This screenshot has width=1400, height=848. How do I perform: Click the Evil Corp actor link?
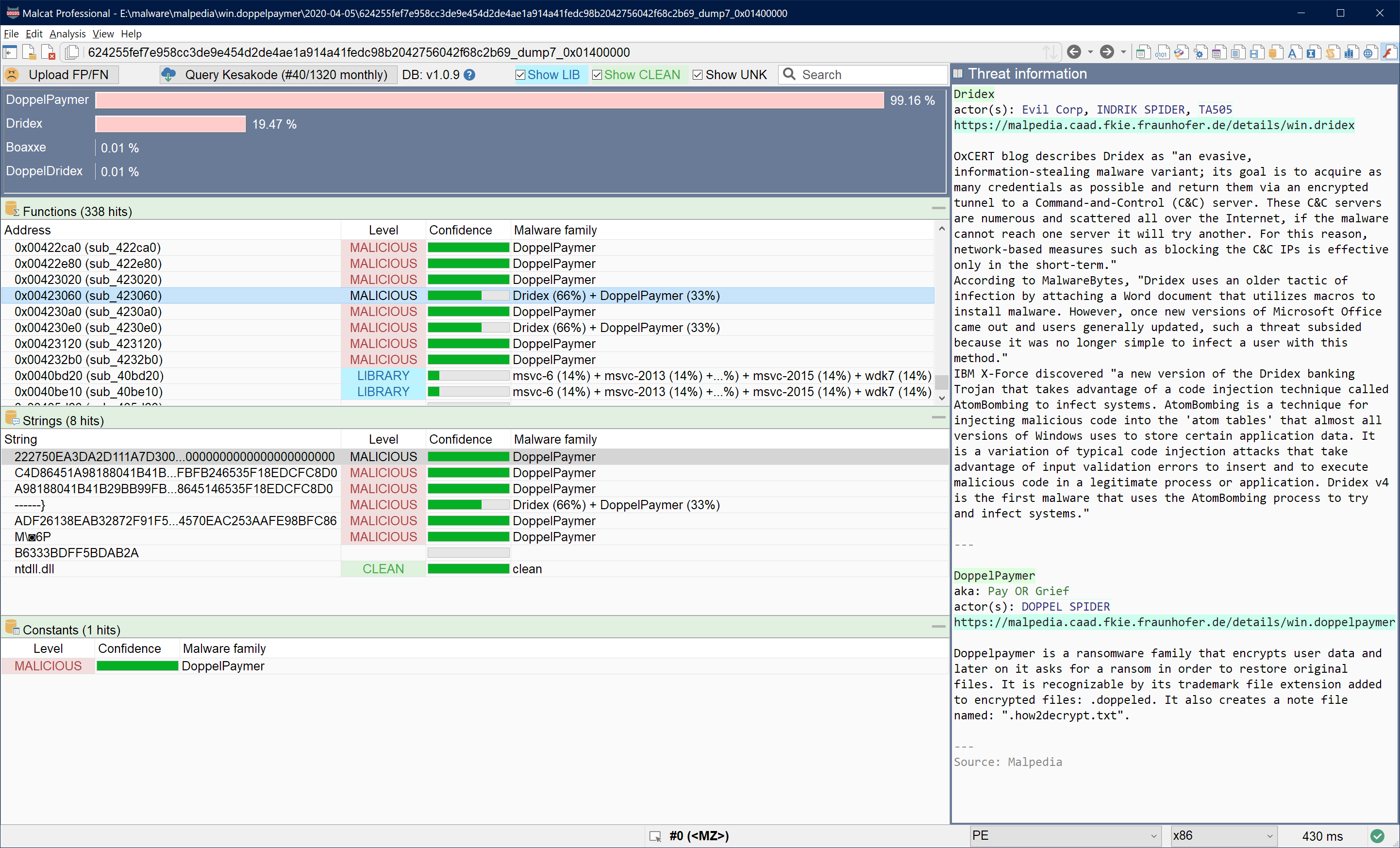(1052, 110)
